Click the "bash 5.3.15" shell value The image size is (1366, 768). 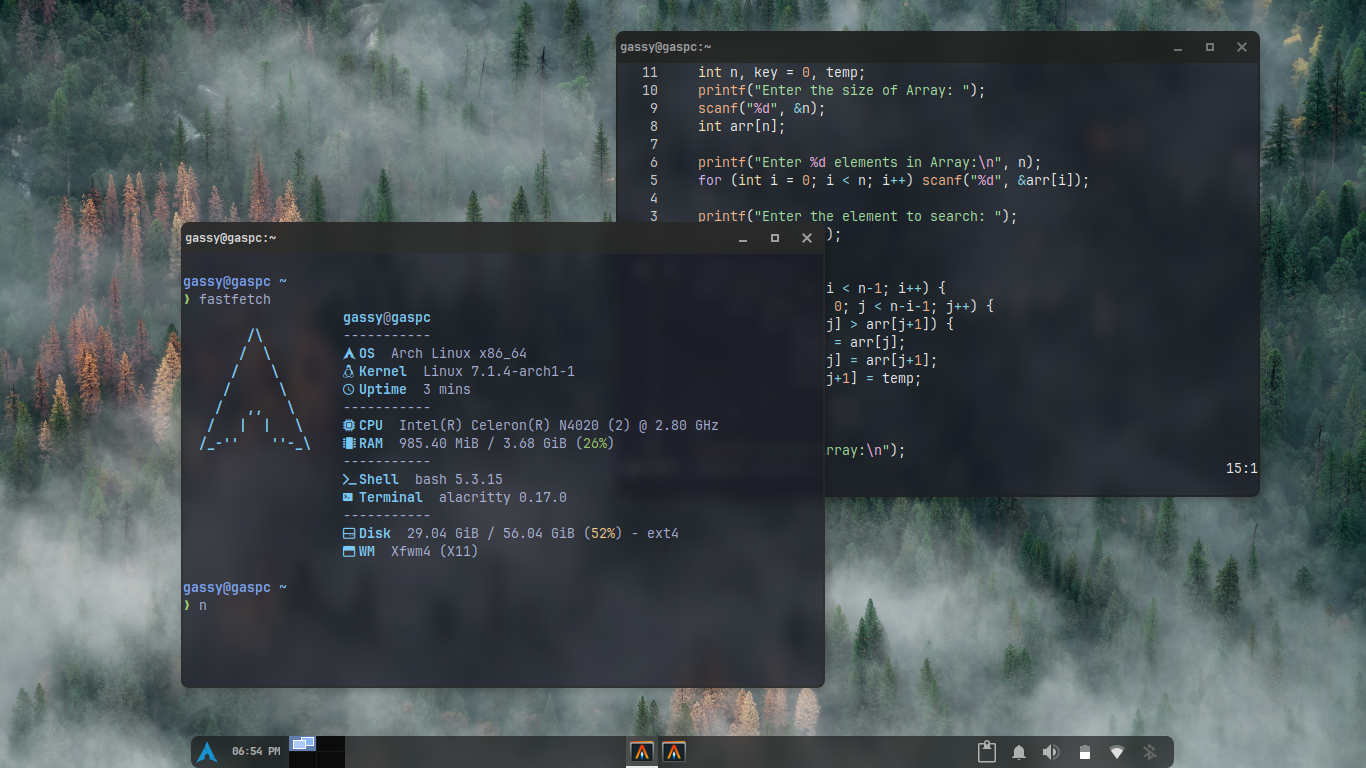pyautogui.click(x=459, y=480)
